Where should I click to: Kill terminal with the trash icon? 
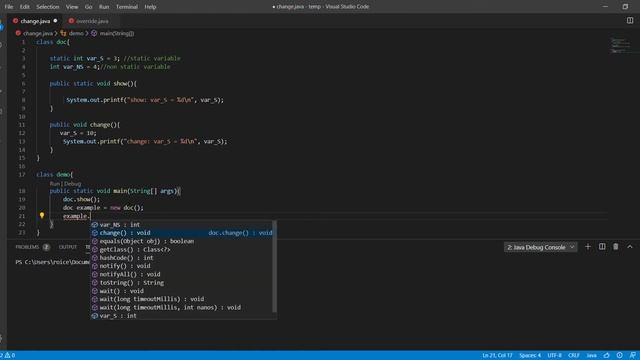point(616,247)
